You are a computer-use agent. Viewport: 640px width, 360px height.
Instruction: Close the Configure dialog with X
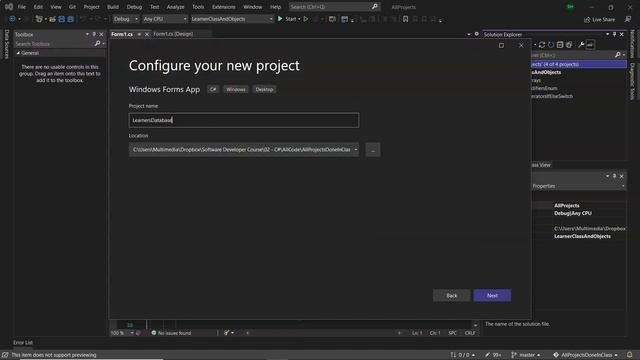pyautogui.click(x=521, y=45)
